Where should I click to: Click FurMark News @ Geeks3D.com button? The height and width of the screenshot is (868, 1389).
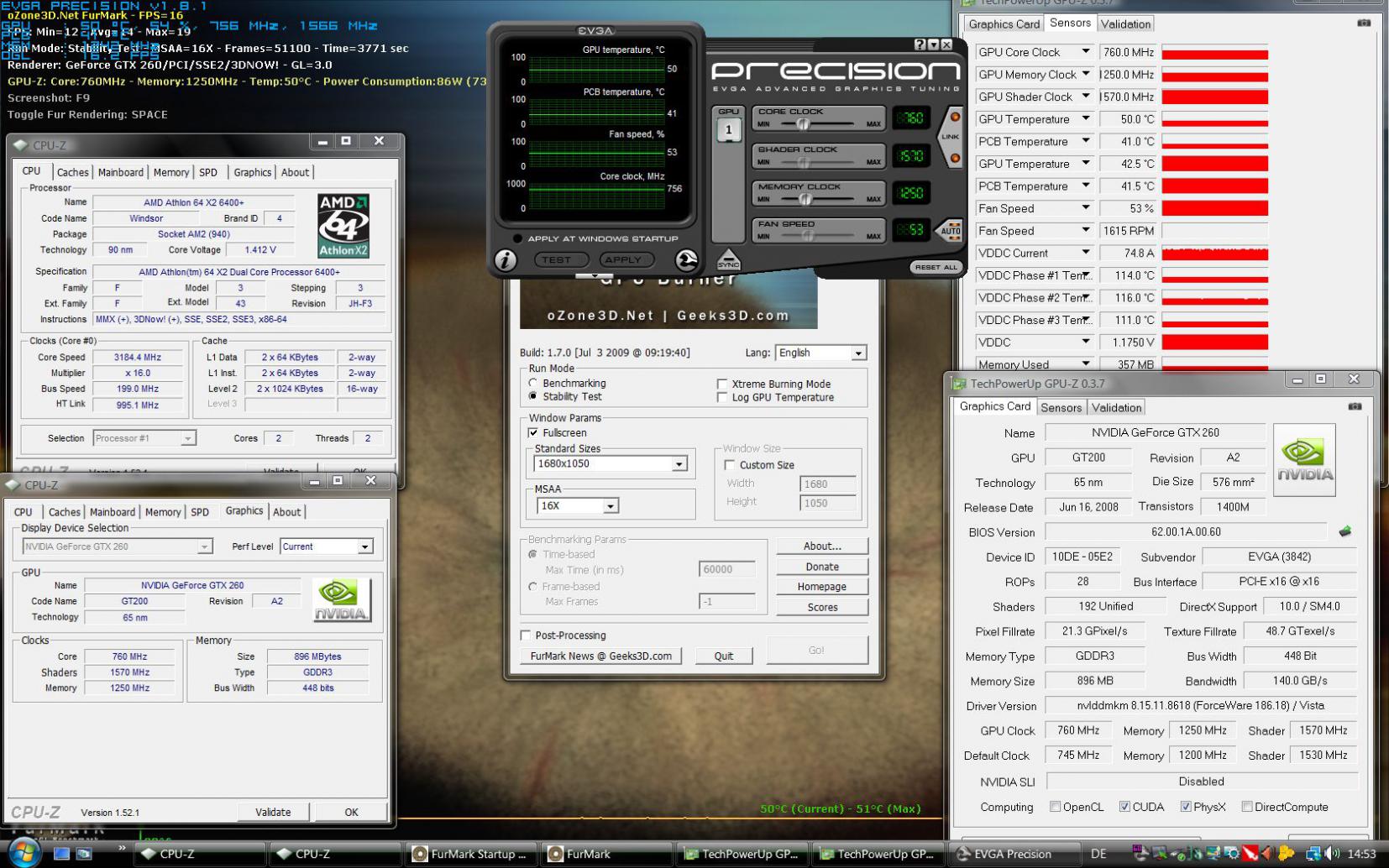601,656
